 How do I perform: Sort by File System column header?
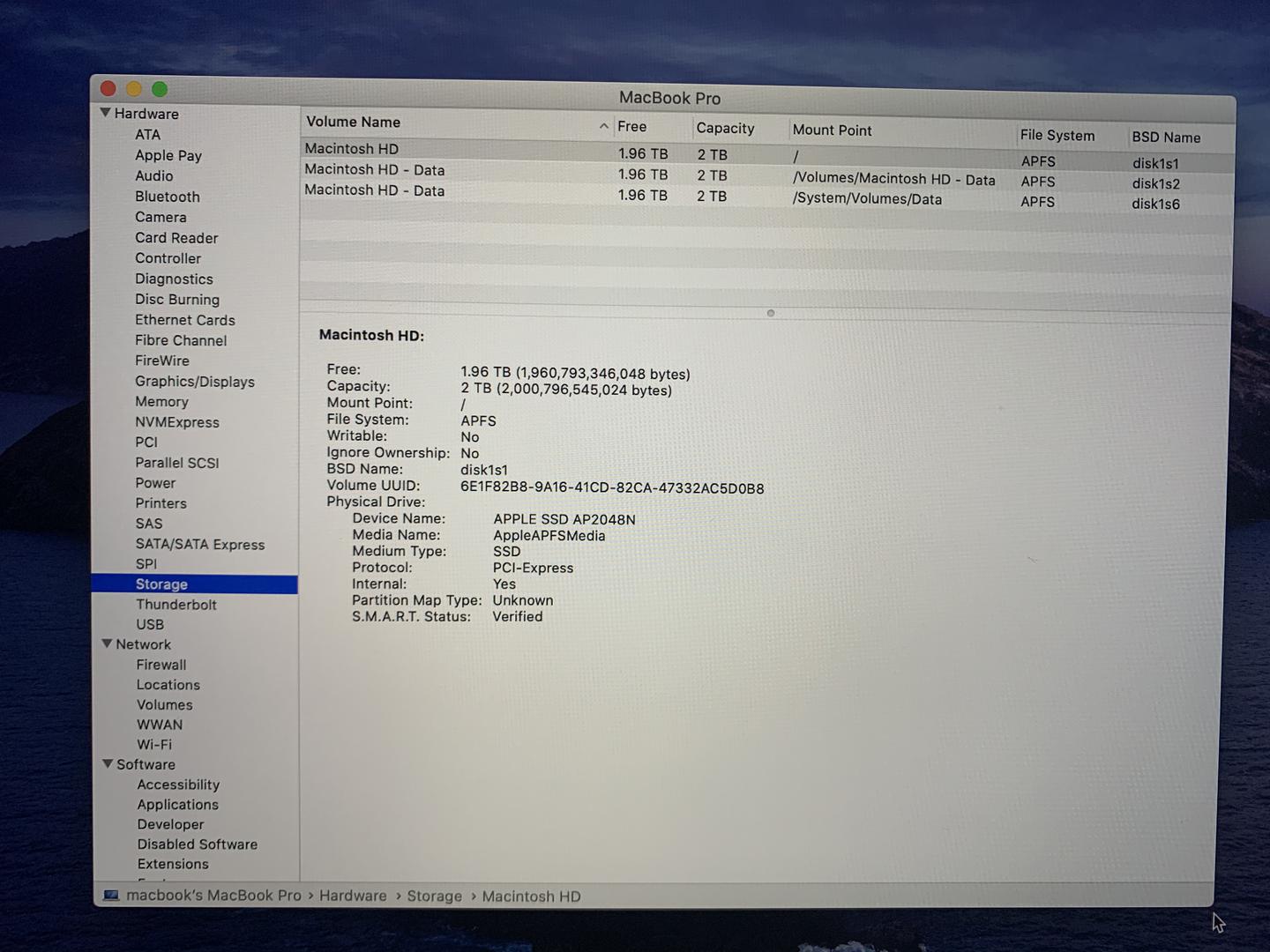1057,135
